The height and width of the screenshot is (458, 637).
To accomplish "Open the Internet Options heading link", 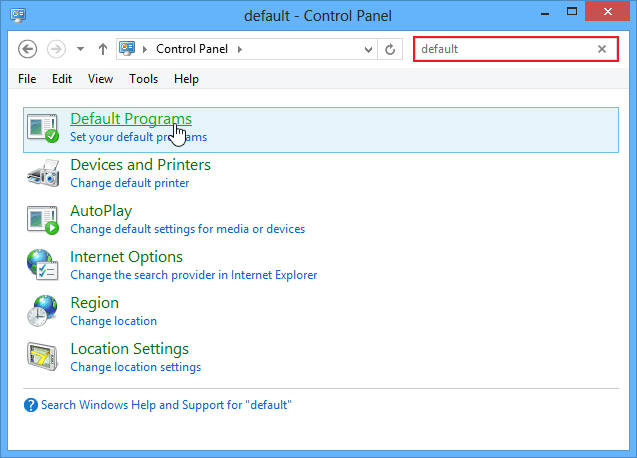I will coord(126,257).
